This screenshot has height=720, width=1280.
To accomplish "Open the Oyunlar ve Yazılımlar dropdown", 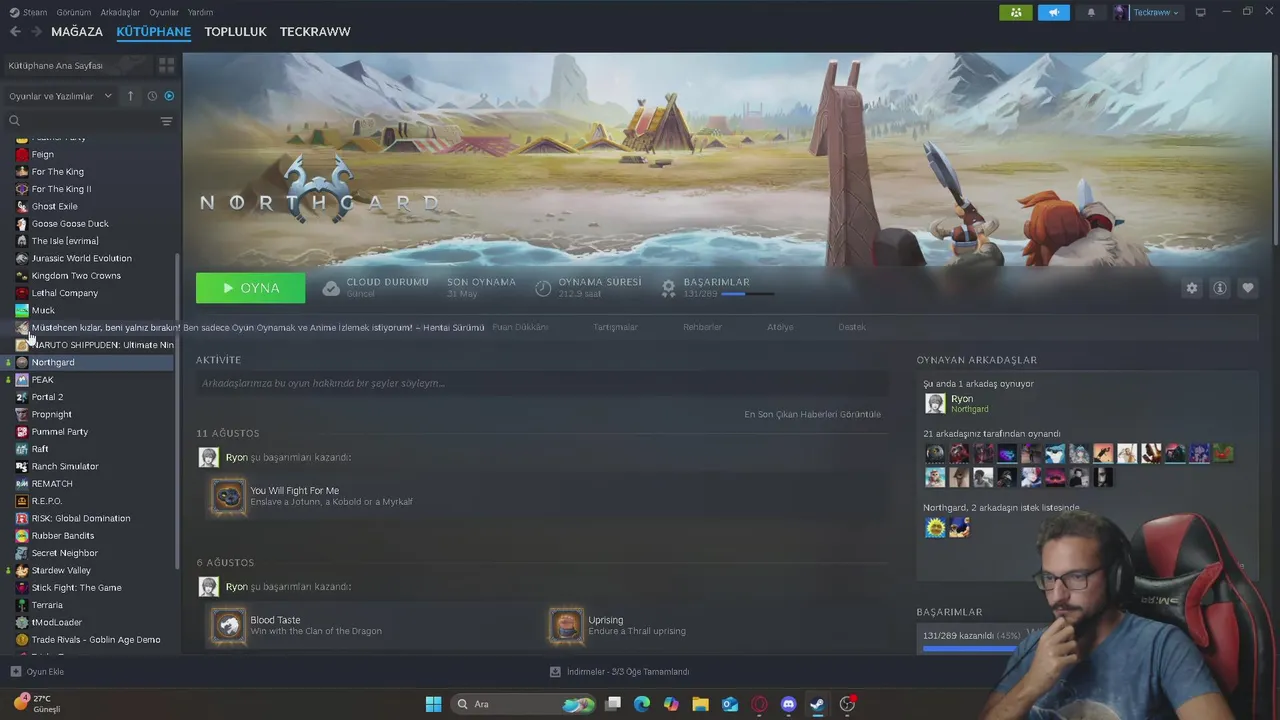I will pos(60,96).
